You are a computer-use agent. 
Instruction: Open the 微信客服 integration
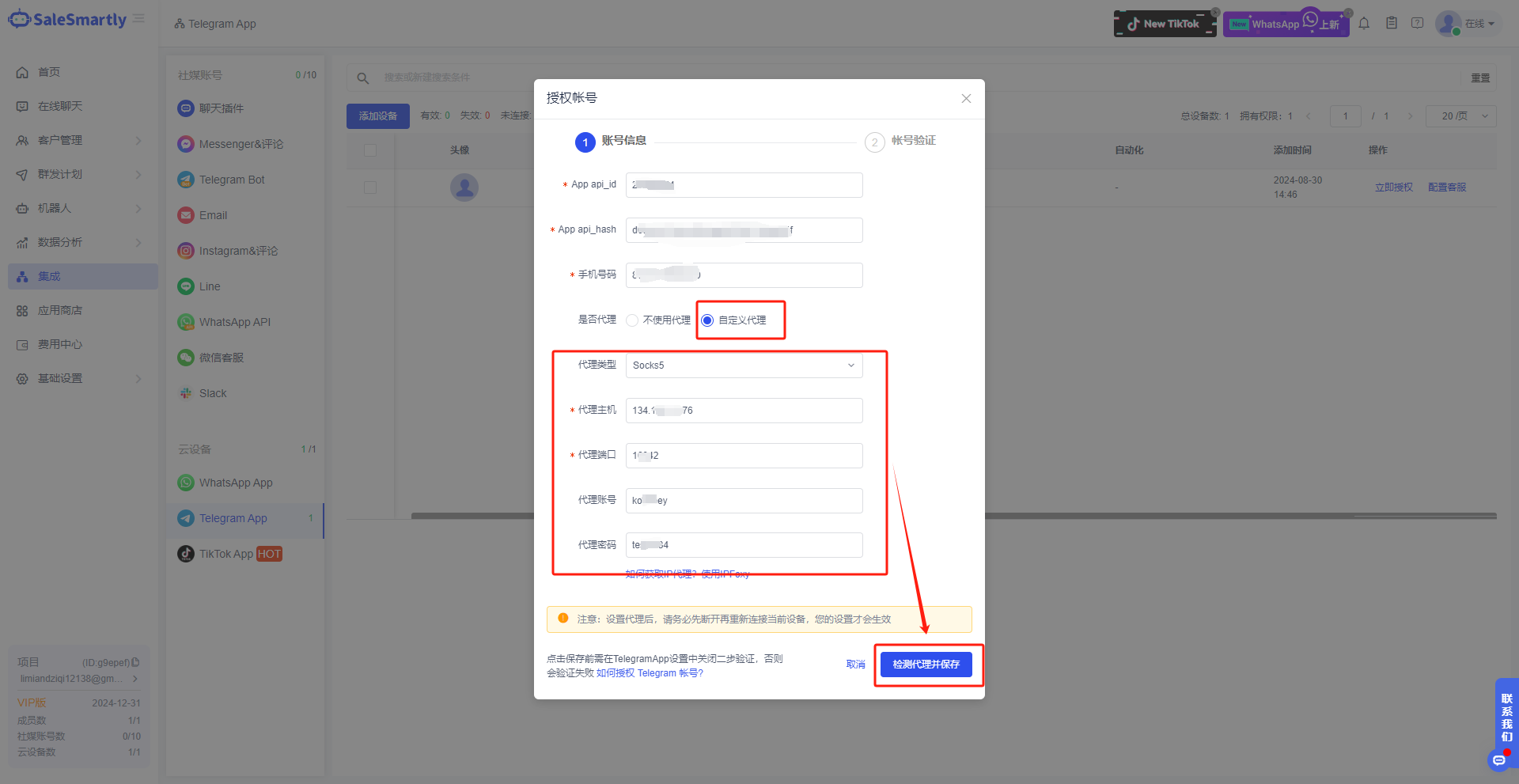(221, 357)
